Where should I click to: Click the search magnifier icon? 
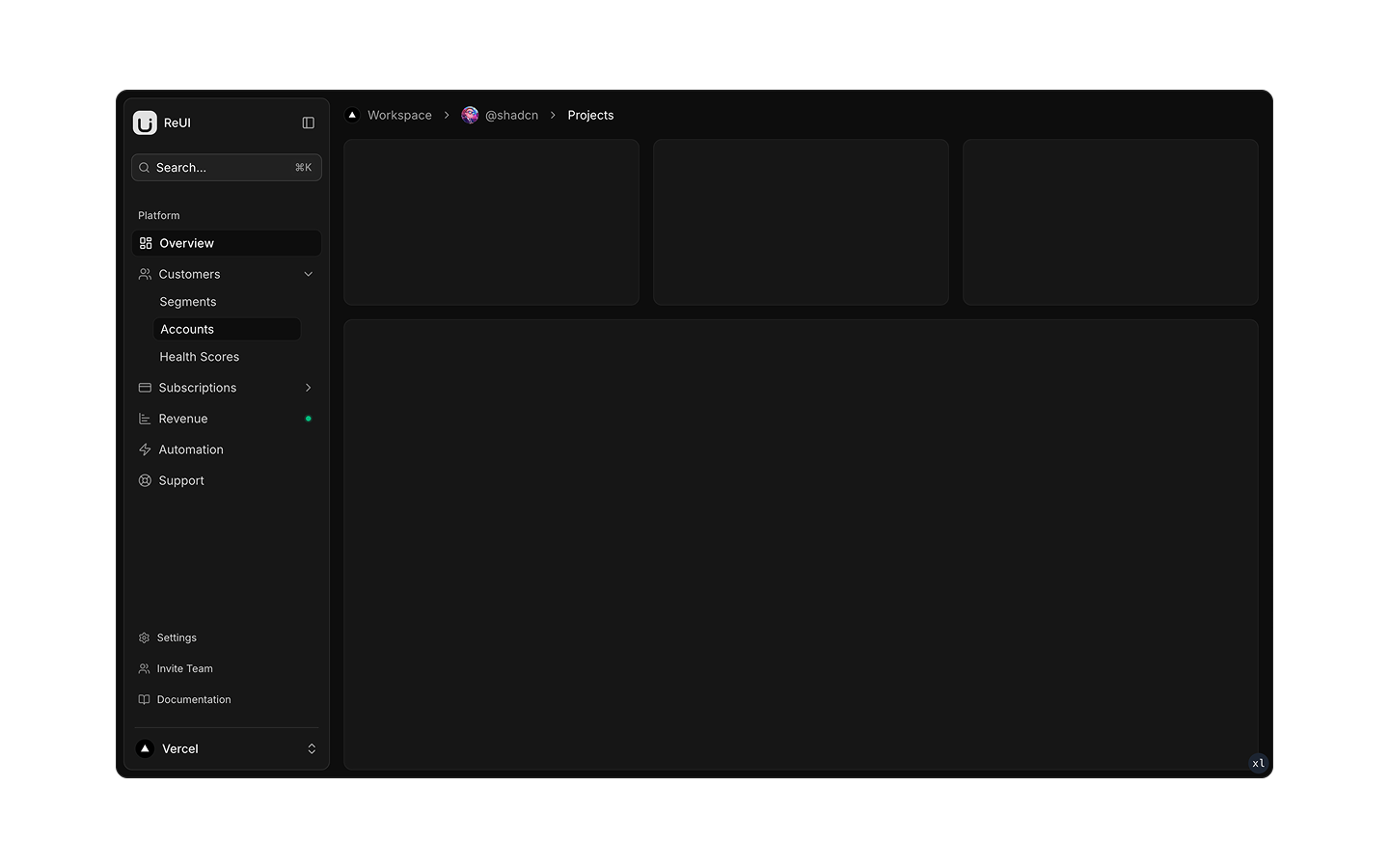[145, 168]
